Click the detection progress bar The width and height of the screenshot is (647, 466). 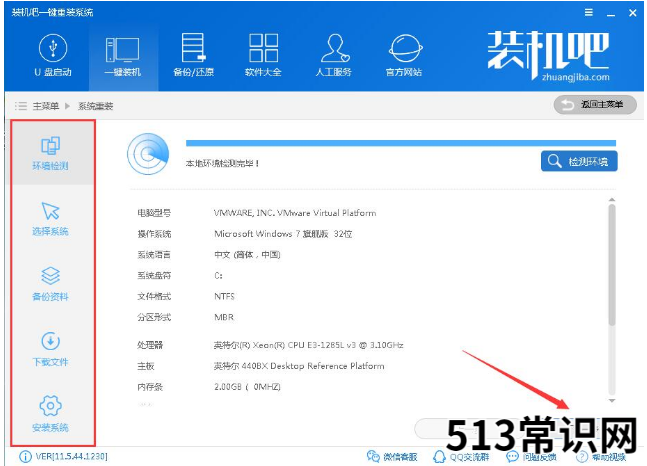click(401, 143)
